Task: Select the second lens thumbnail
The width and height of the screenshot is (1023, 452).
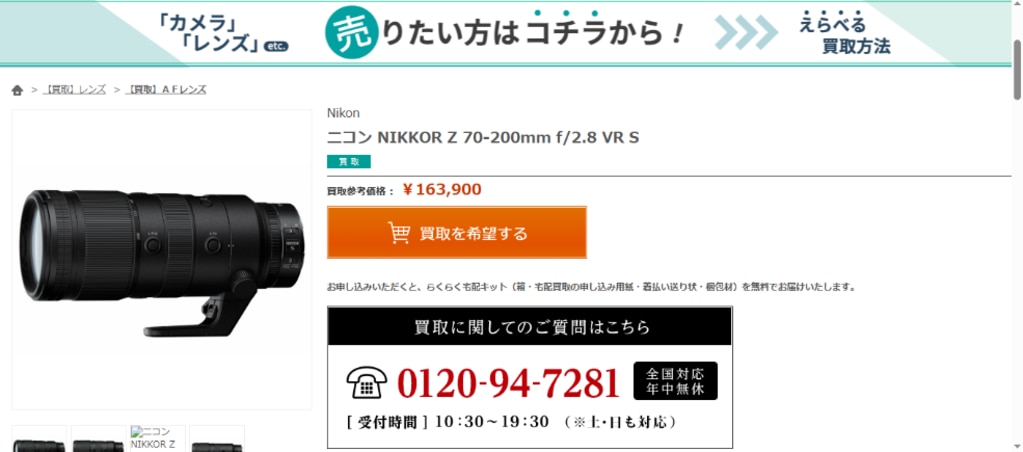Action: [x=99, y=439]
